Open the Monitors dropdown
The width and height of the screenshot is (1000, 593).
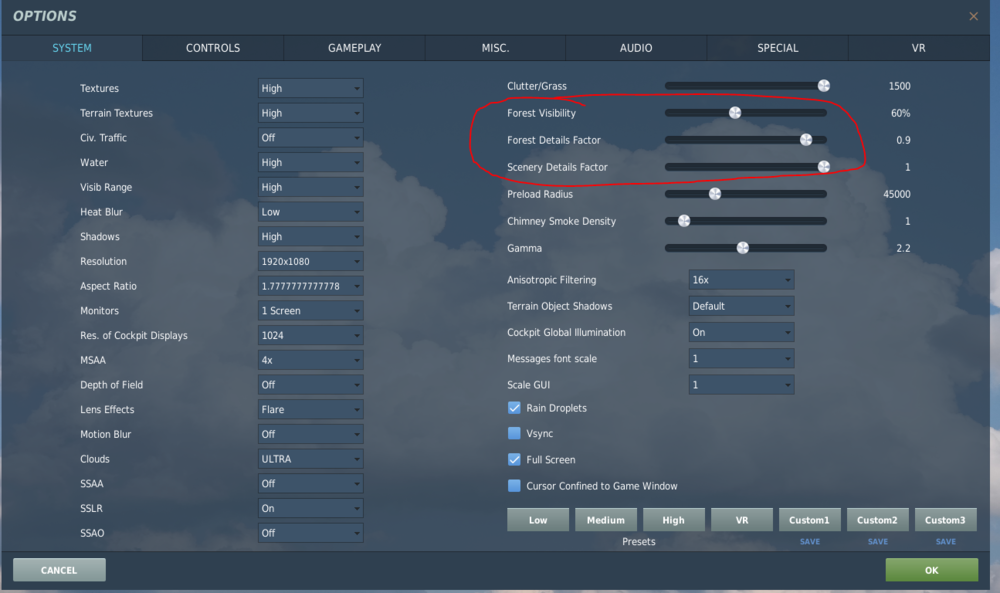[x=311, y=311]
